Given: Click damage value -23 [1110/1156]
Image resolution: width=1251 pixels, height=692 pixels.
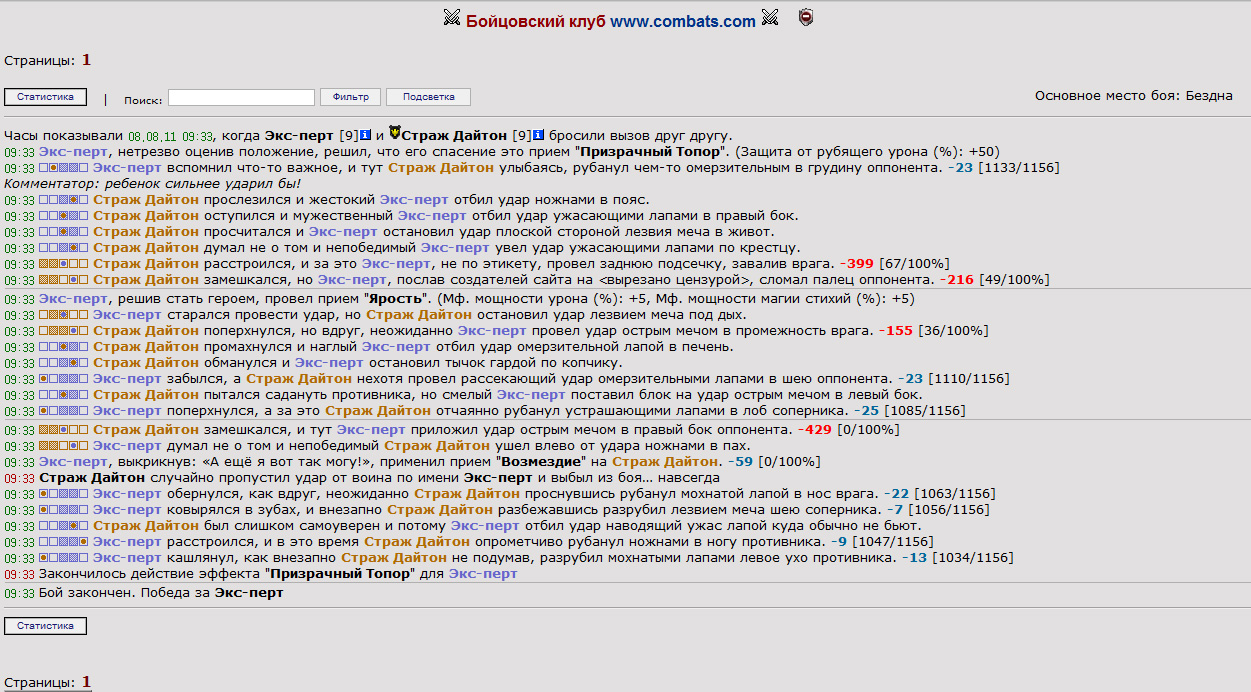Looking at the screenshot, I should [x=953, y=379].
